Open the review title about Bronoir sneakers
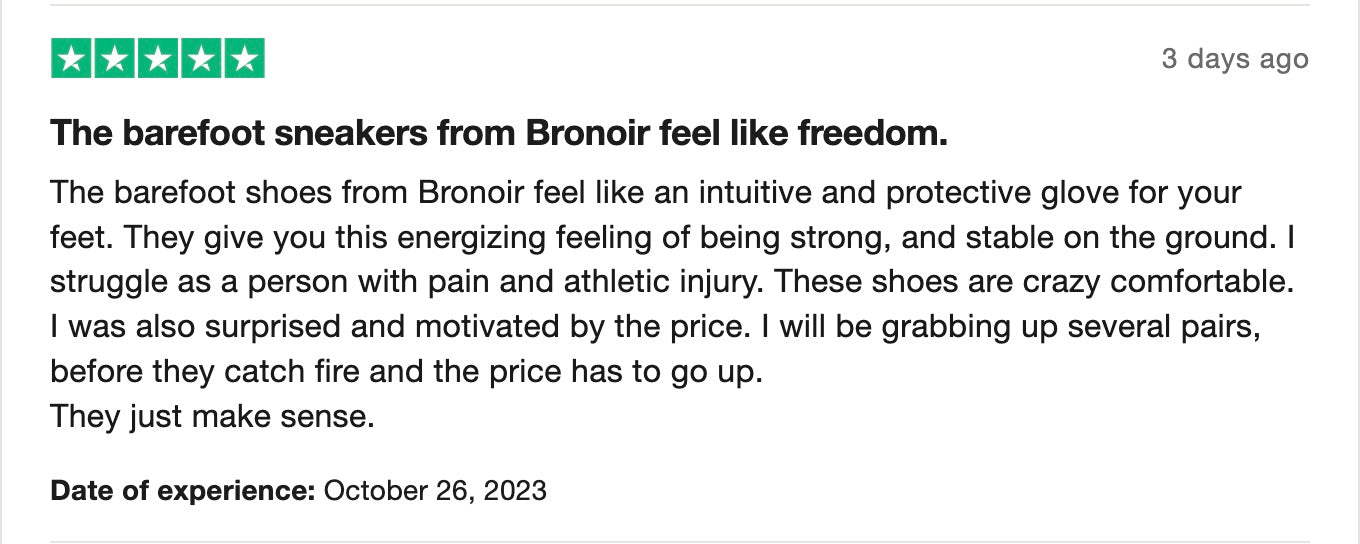 [498, 133]
